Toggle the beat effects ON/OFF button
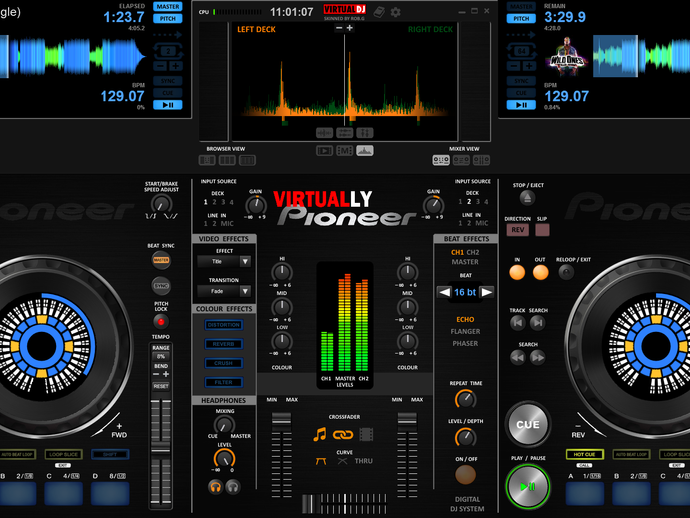The image size is (690, 518). coord(465,474)
